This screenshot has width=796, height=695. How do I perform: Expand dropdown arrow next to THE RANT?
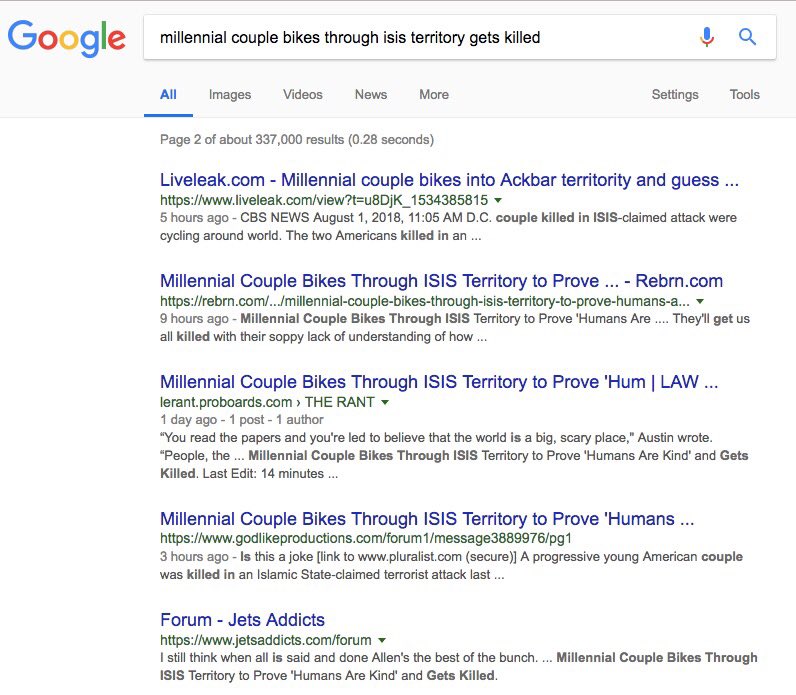pos(385,402)
